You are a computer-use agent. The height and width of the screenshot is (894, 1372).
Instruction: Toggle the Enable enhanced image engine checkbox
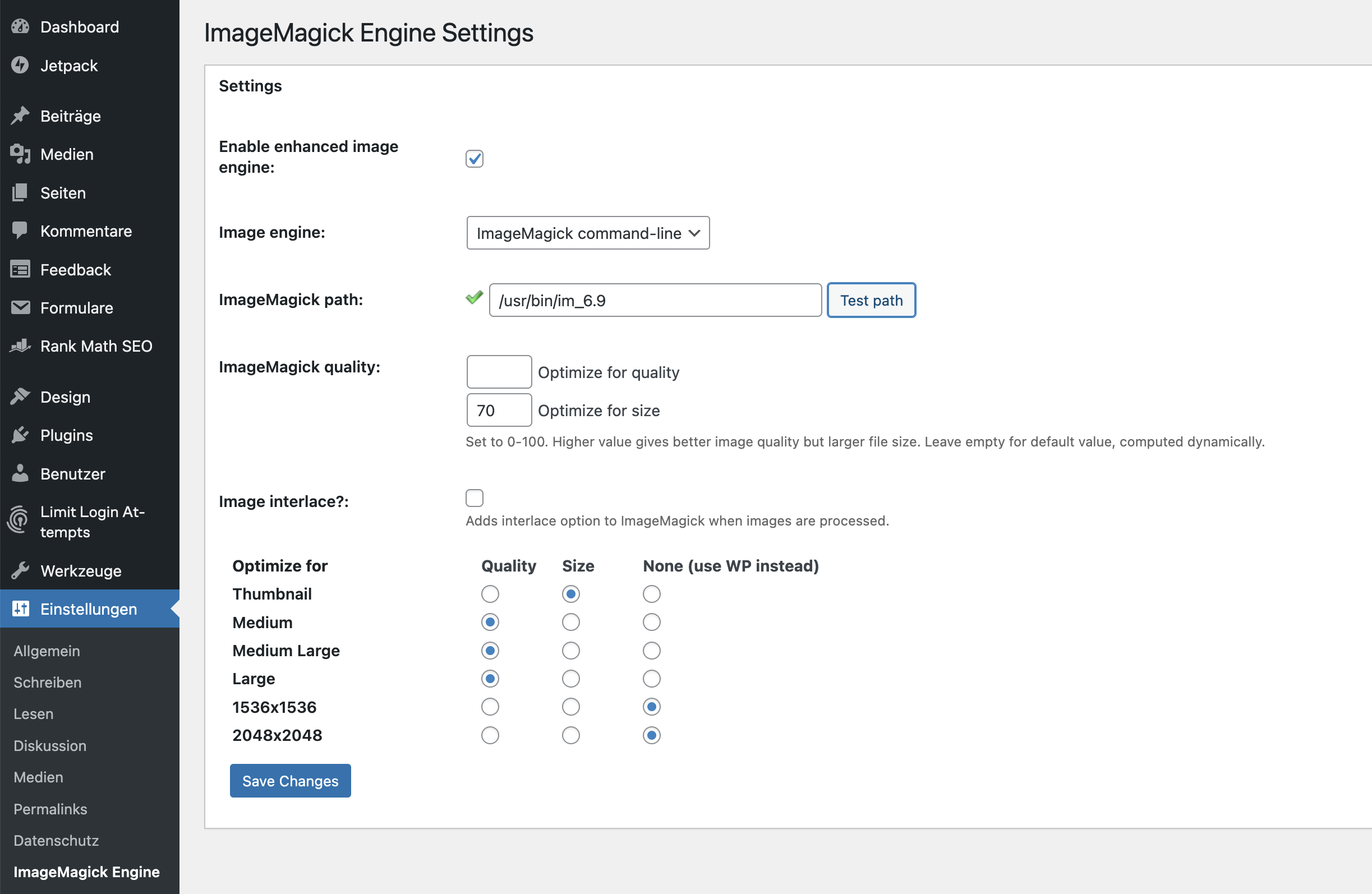click(x=475, y=159)
